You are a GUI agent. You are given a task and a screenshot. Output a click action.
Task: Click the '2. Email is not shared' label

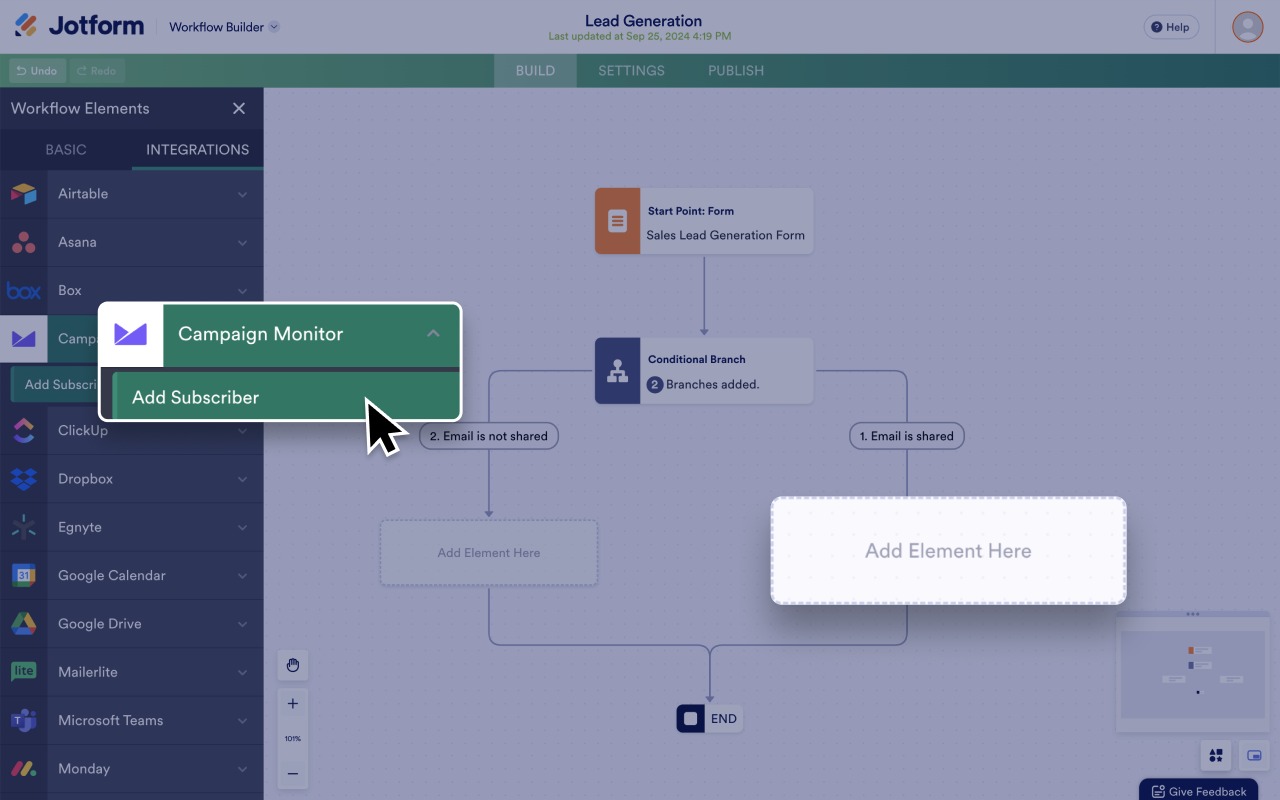[x=489, y=436]
